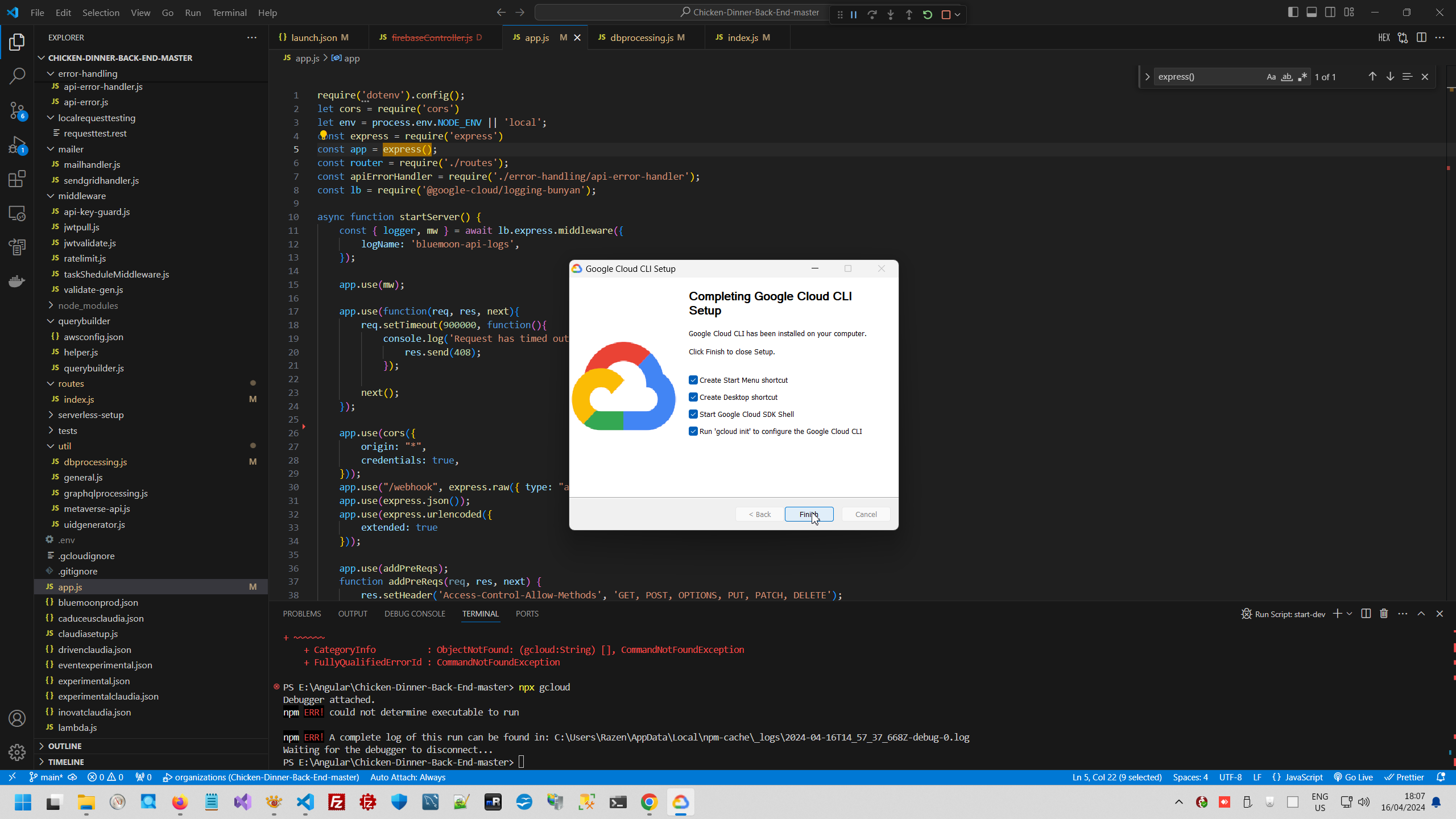
Task: Collapse the middleware folder
Action: click(x=82, y=196)
